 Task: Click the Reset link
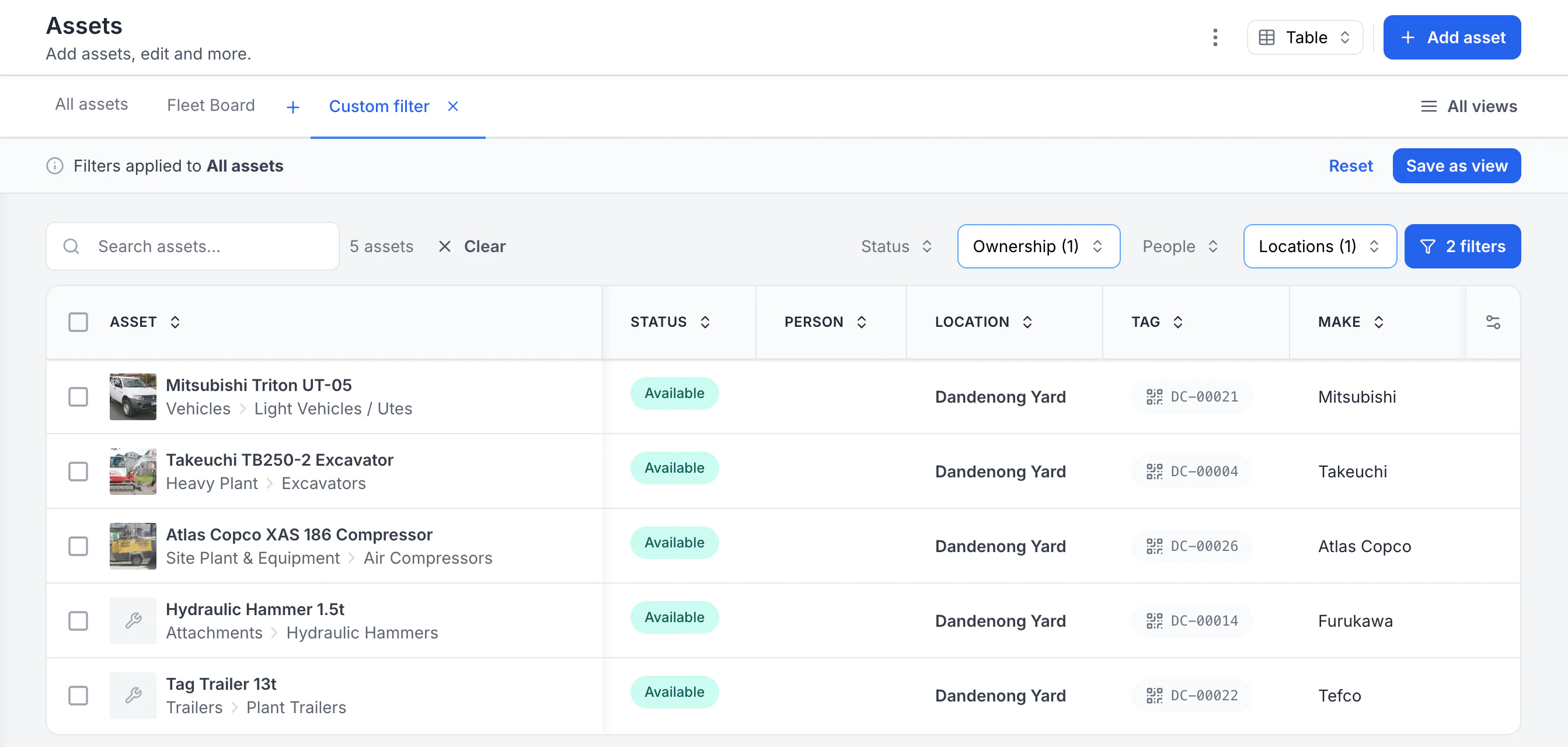coord(1350,166)
